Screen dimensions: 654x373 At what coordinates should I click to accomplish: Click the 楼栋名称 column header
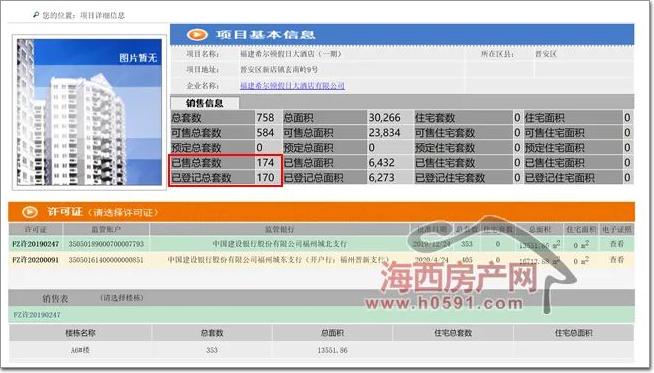[x=80, y=333]
